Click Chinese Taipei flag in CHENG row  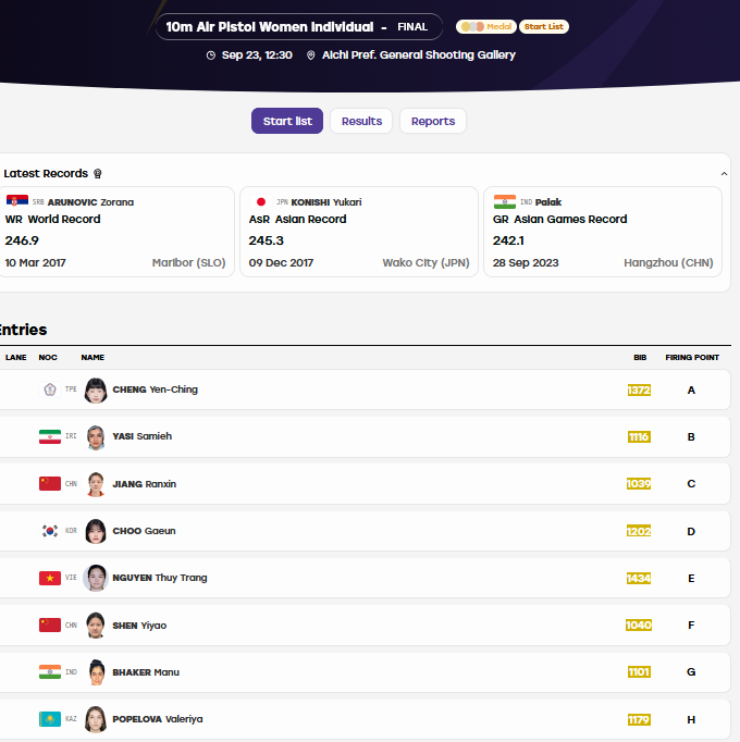(50, 389)
